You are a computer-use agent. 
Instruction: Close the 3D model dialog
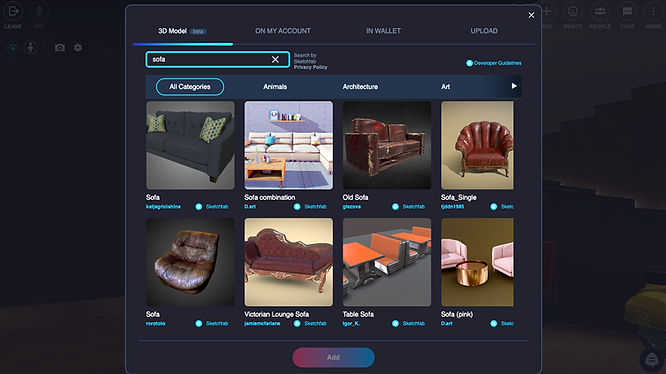coord(531,15)
